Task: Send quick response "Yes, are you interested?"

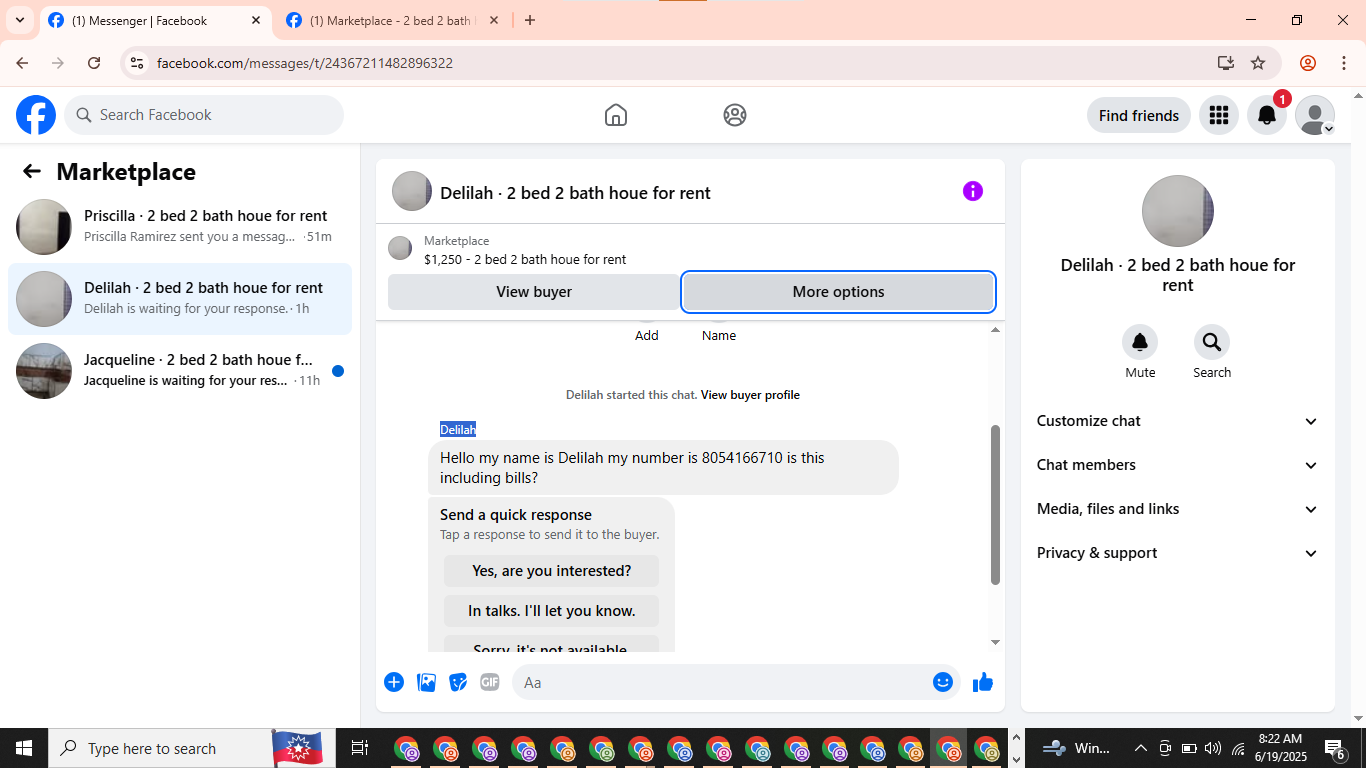Action: pyautogui.click(x=552, y=571)
